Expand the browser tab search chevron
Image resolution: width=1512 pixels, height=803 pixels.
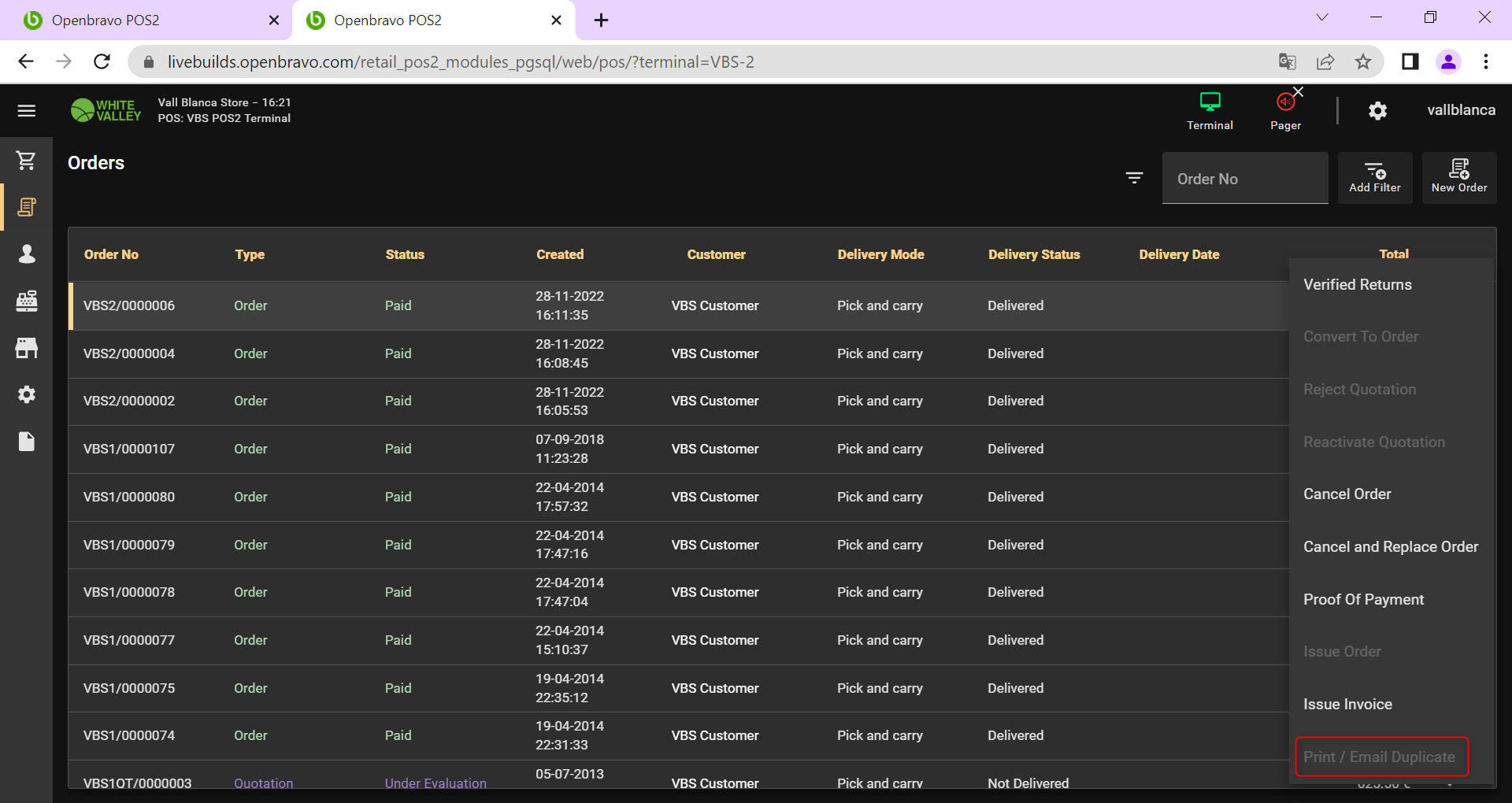pos(1322,18)
